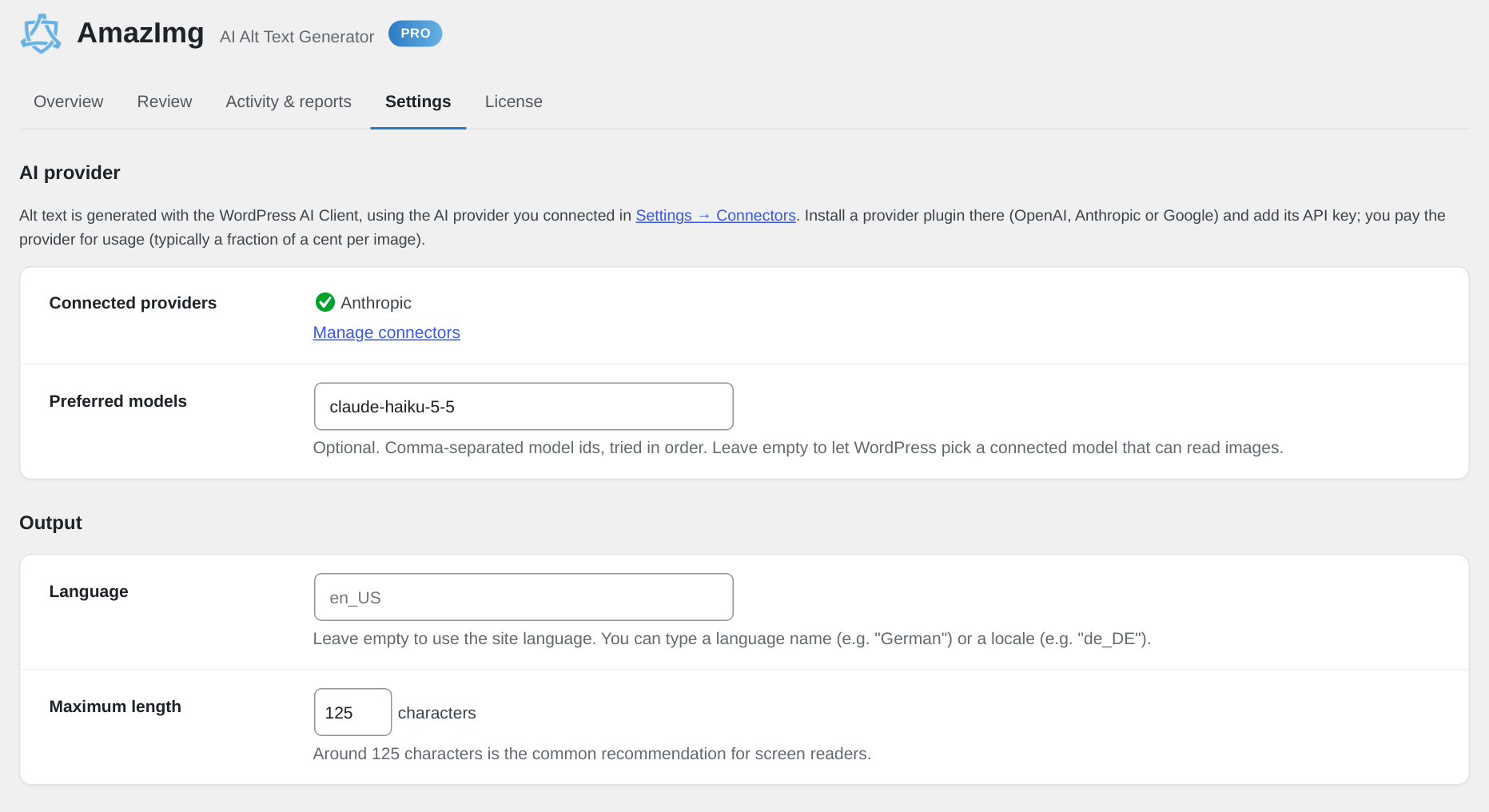Switch to the Review tab
The height and width of the screenshot is (812, 1489).
point(165,101)
